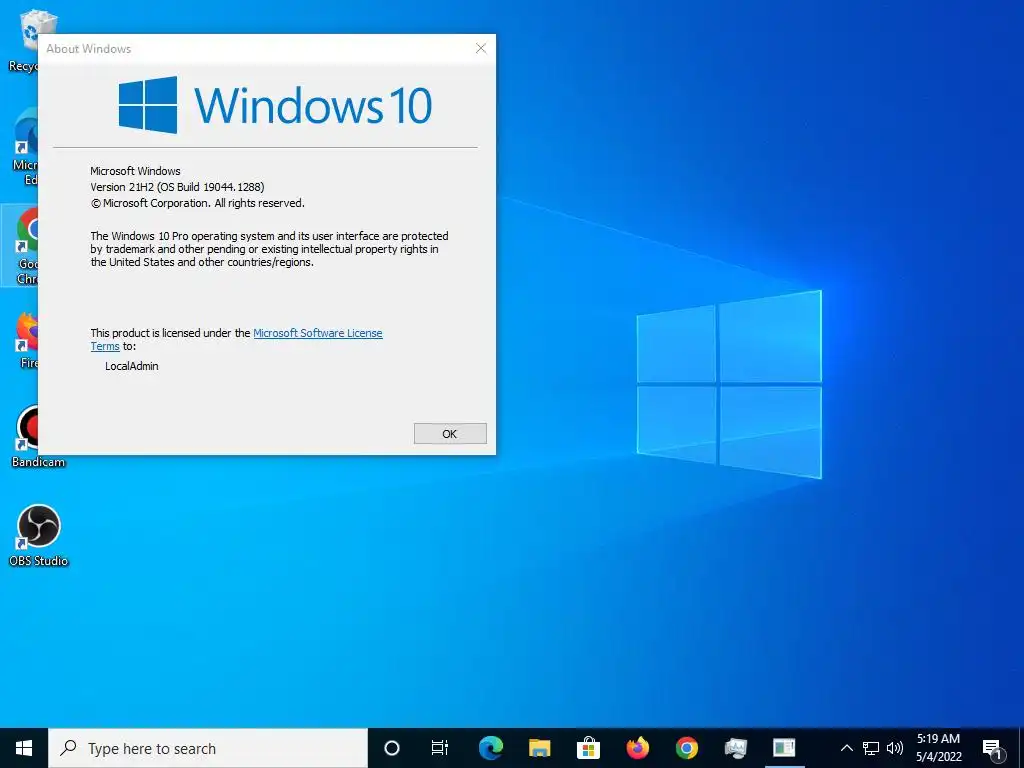This screenshot has height=768, width=1024.
Task: Click the Microsoft Windows heading text
Action: coord(135,171)
